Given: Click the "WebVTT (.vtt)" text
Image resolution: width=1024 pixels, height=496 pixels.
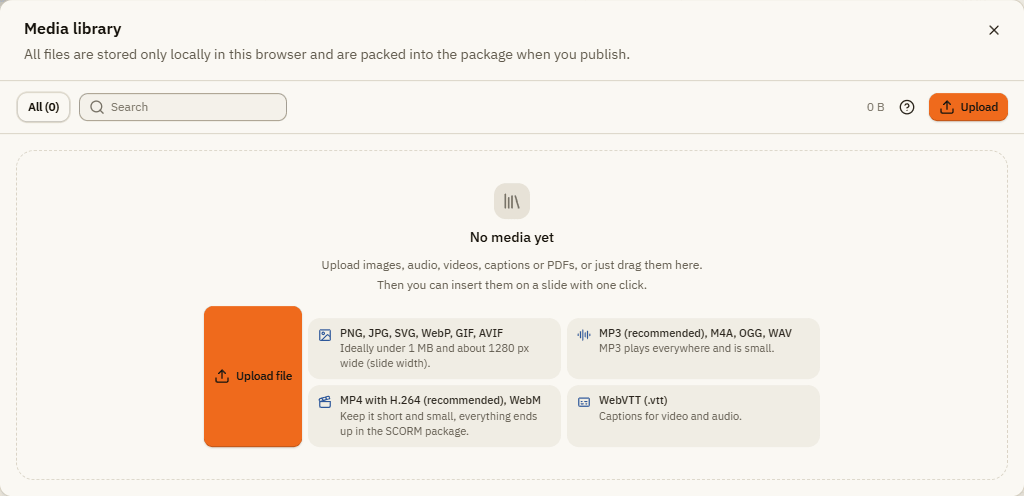Looking at the screenshot, I should (633, 400).
